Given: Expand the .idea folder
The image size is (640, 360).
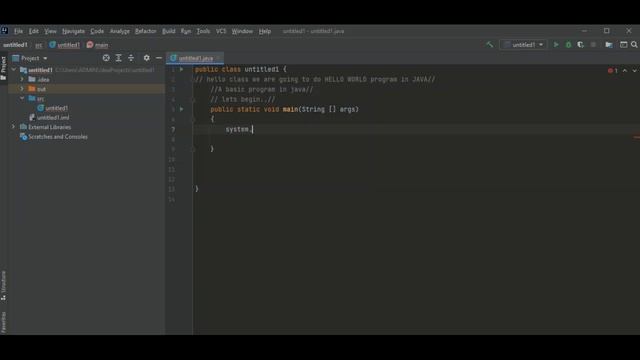Looking at the screenshot, I should 22,79.
